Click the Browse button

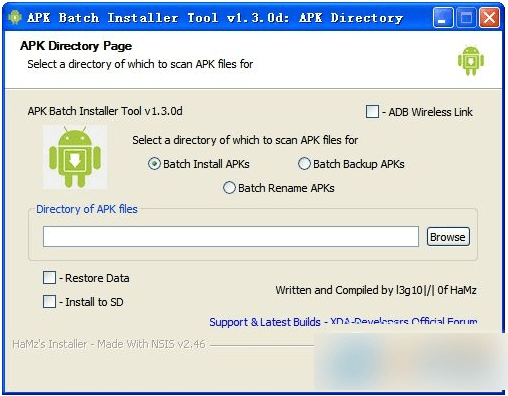click(448, 237)
